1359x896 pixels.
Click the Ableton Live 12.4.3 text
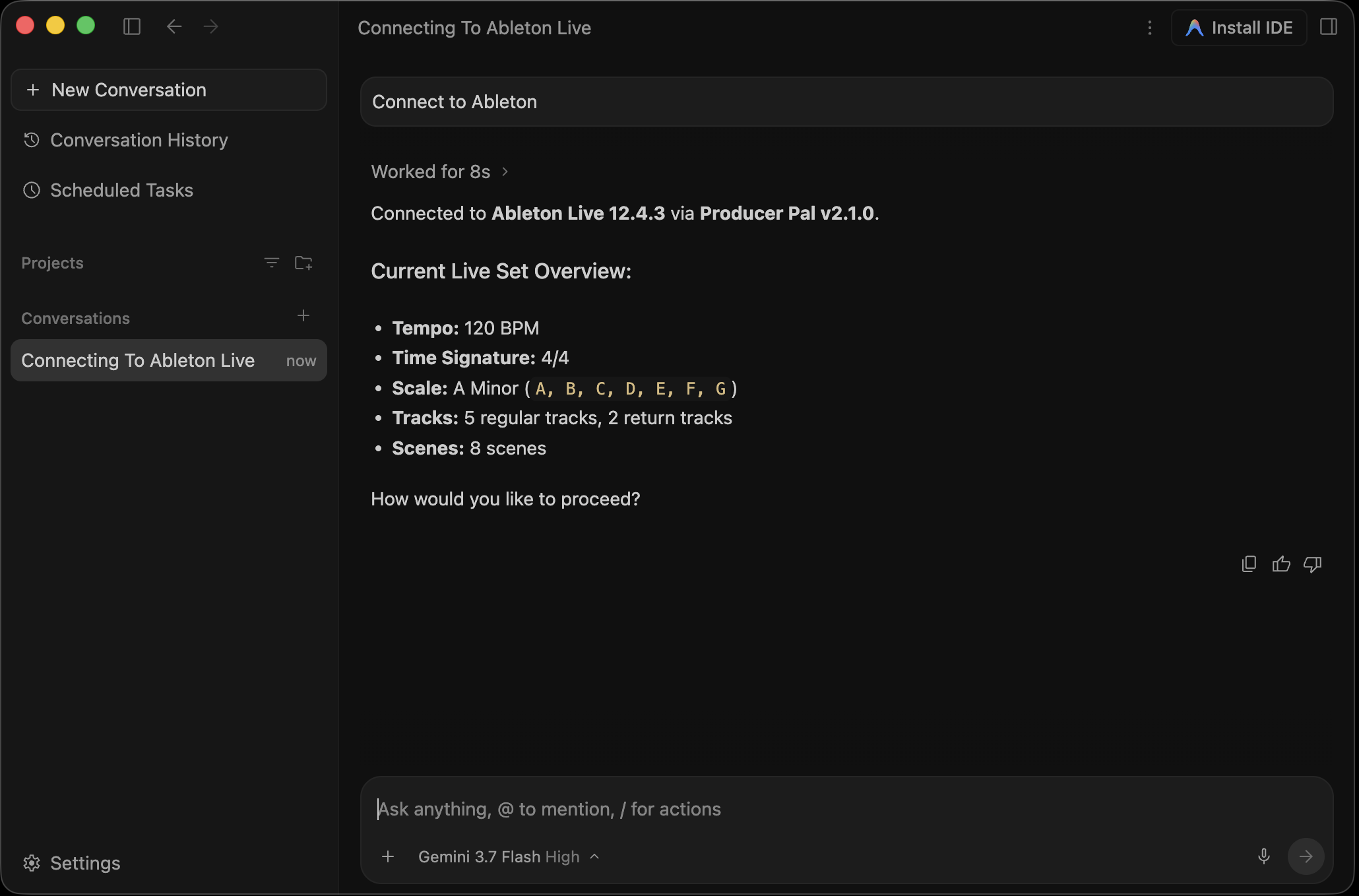(x=579, y=213)
